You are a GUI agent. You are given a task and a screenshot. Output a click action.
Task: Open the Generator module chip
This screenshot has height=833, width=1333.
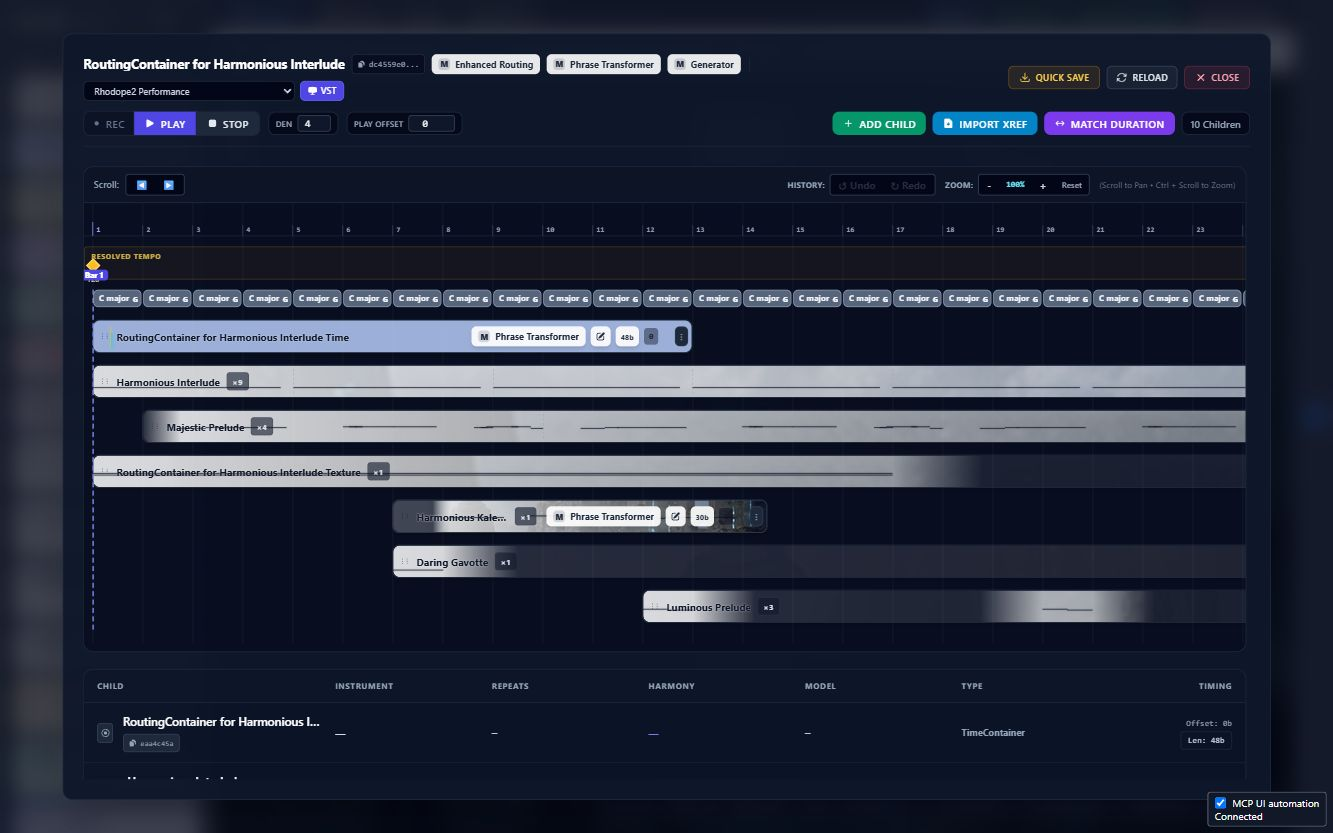(x=704, y=65)
